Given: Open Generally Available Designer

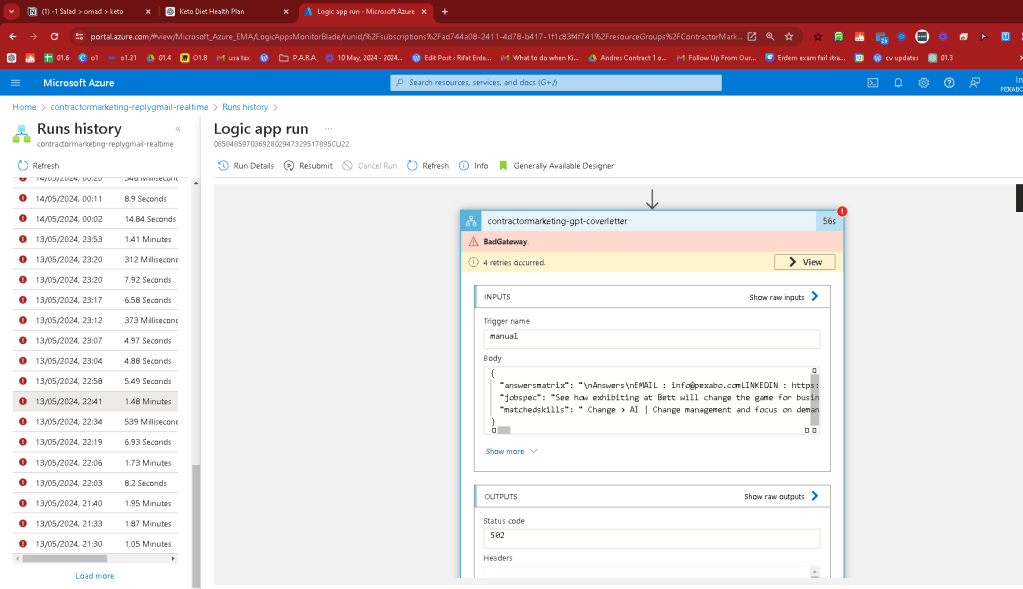Looking at the screenshot, I should [557, 166].
